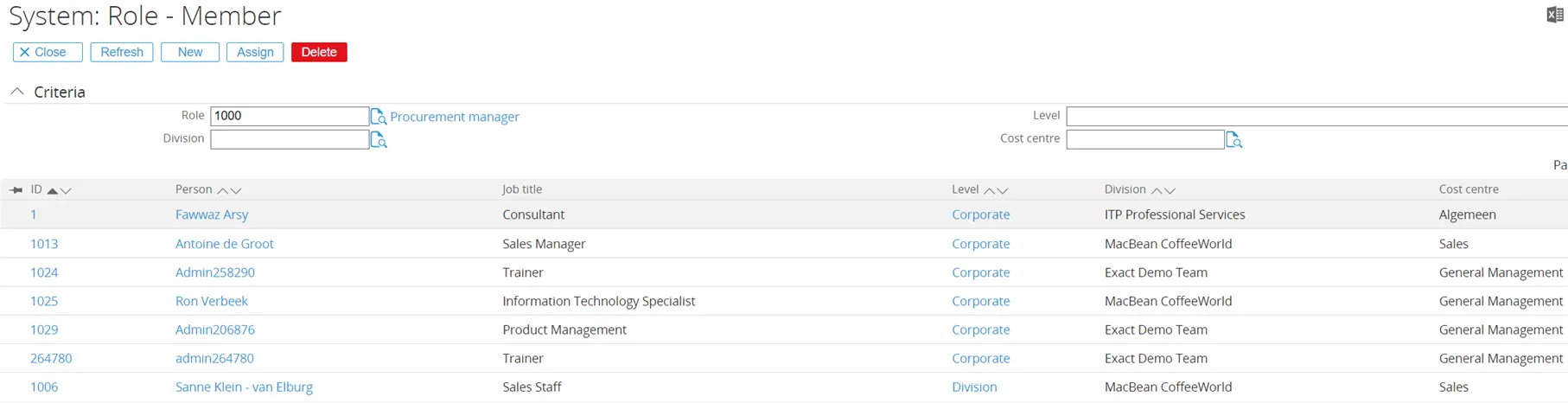Sort Level column ascending arrow
This screenshot has height=403, width=1568.
tap(989, 191)
